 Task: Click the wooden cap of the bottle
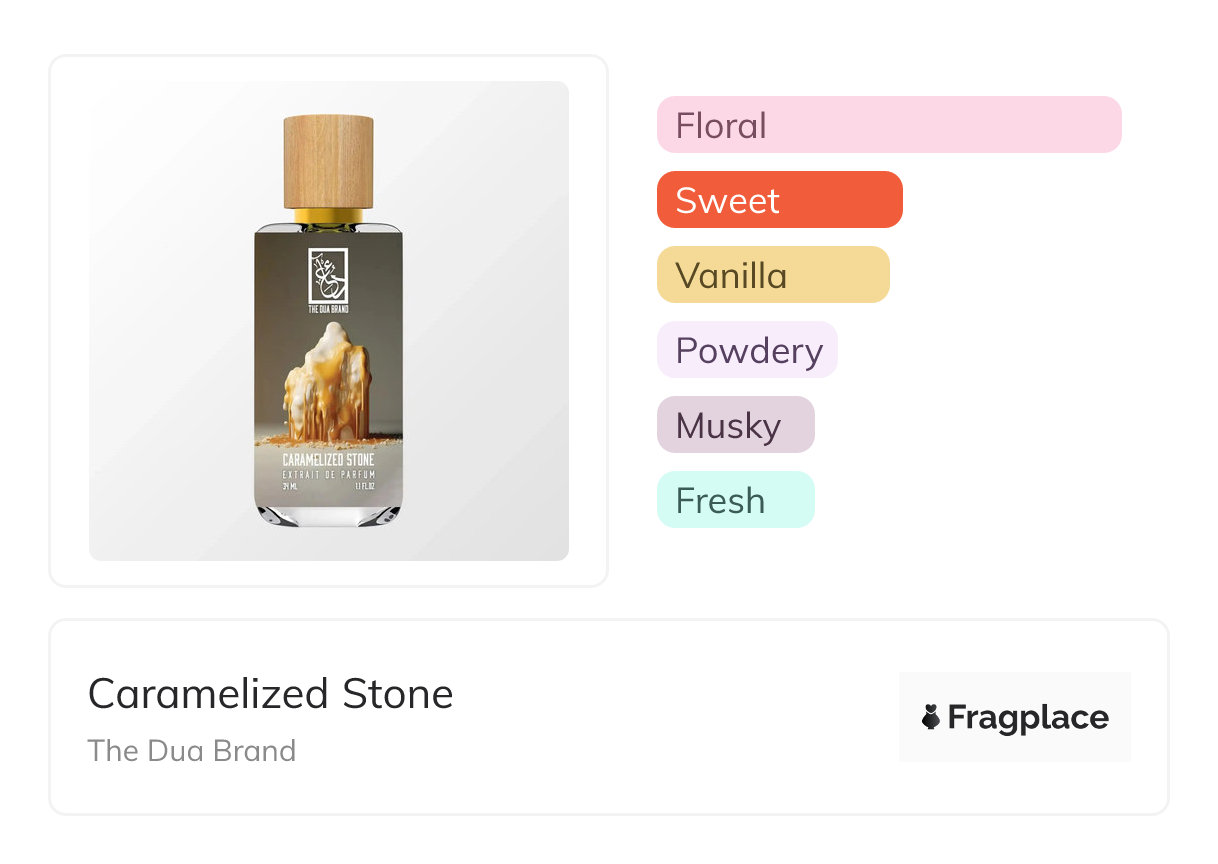coord(328,160)
